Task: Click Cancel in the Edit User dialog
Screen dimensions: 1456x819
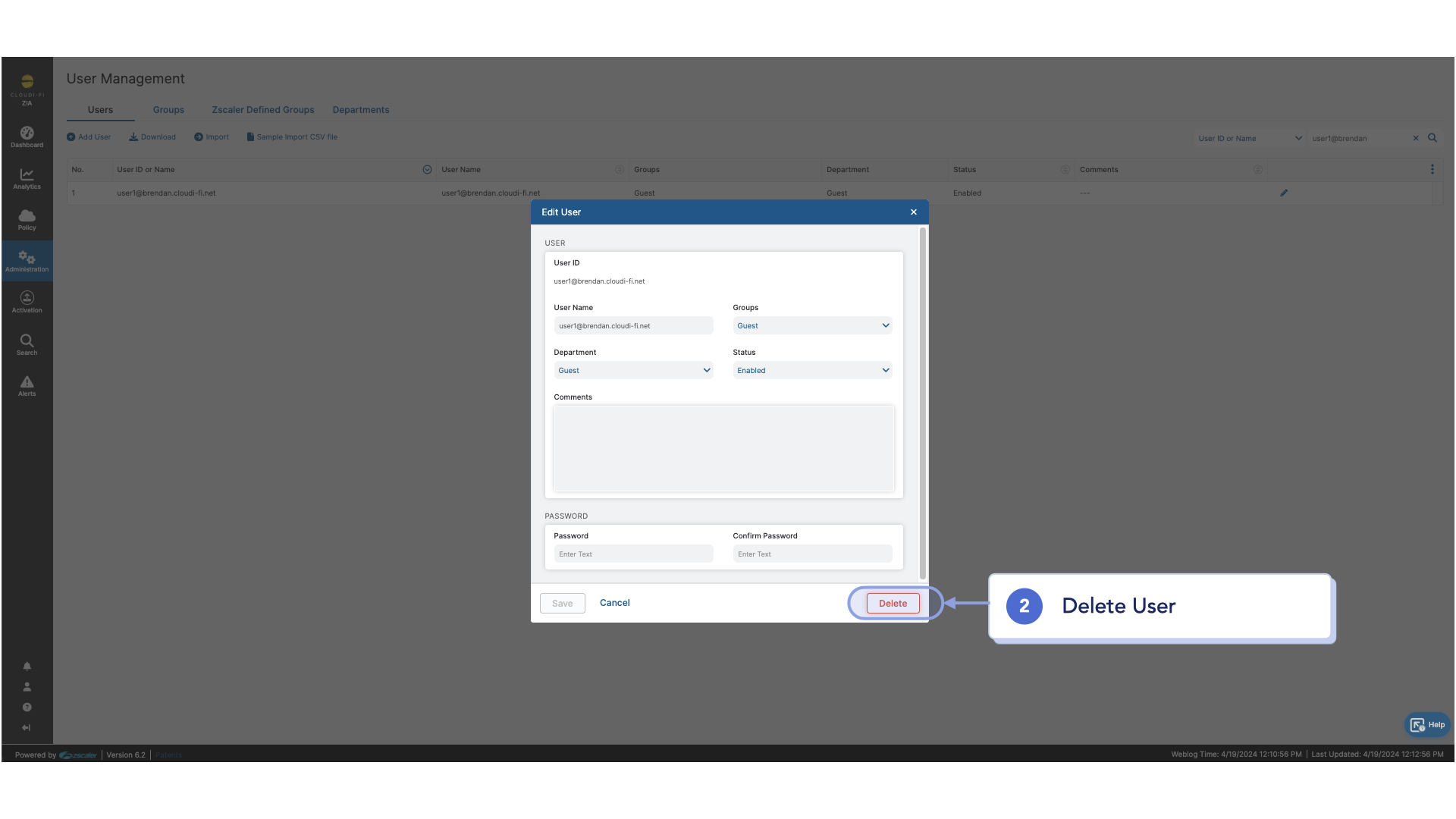Action: click(x=614, y=603)
